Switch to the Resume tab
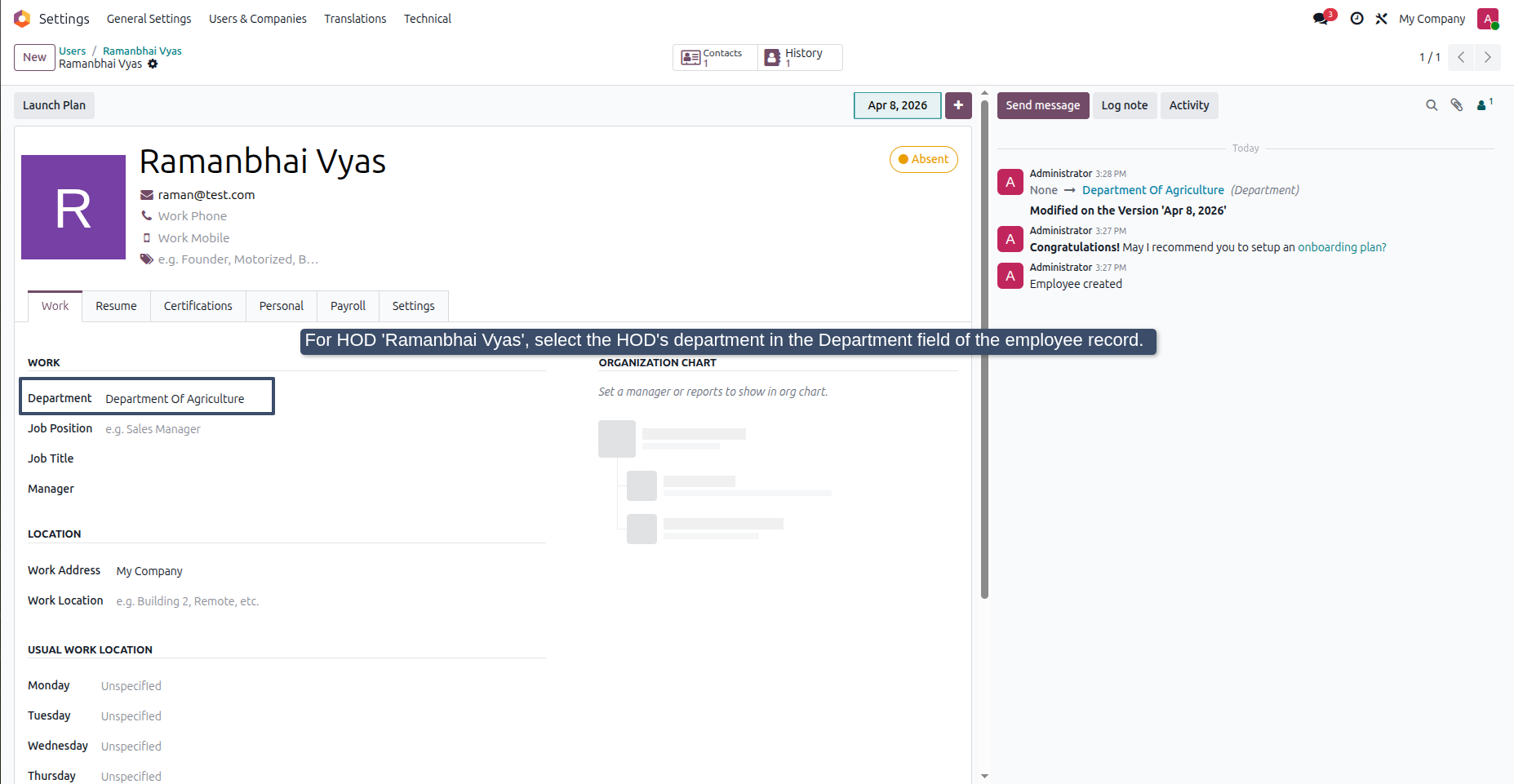 coord(116,306)
